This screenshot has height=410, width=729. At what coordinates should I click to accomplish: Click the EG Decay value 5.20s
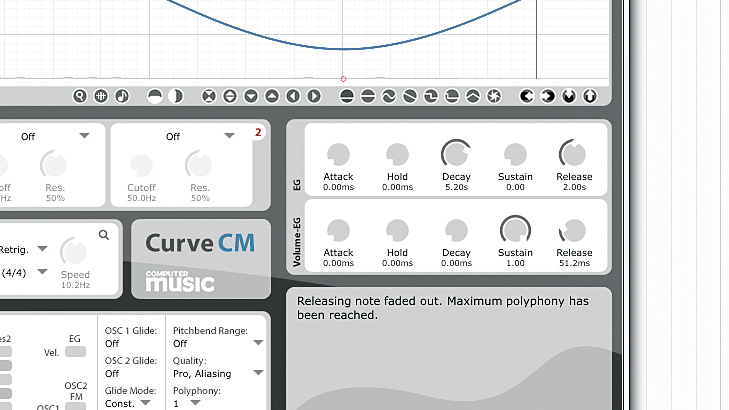(x=456, y=187)
